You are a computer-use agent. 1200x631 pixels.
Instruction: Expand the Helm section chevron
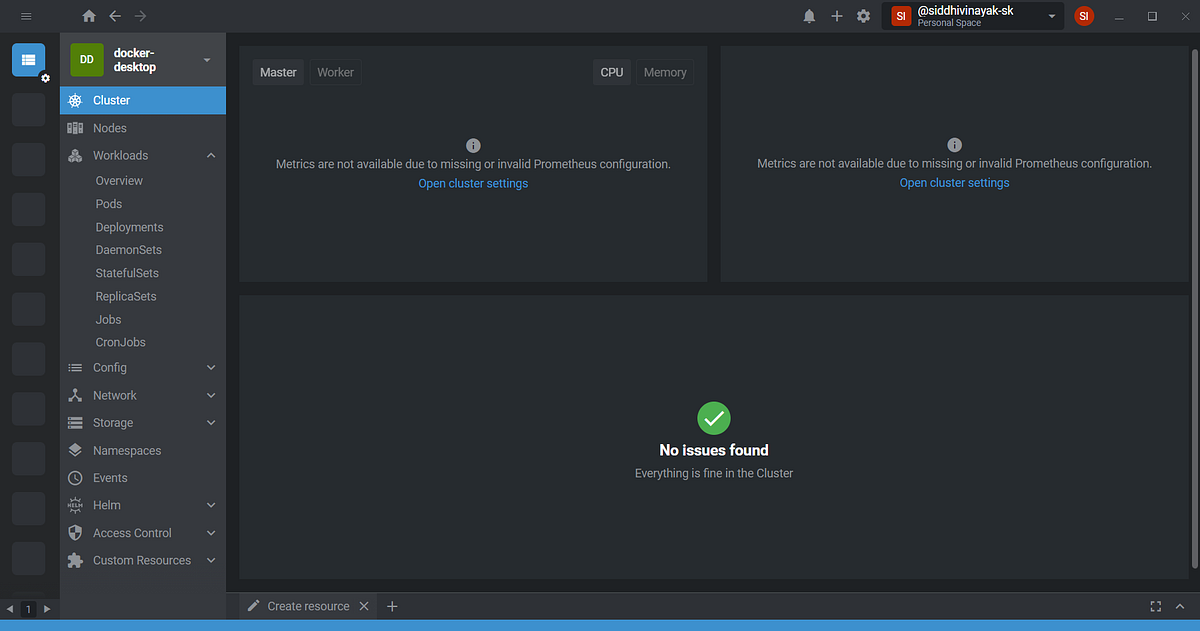211,506
